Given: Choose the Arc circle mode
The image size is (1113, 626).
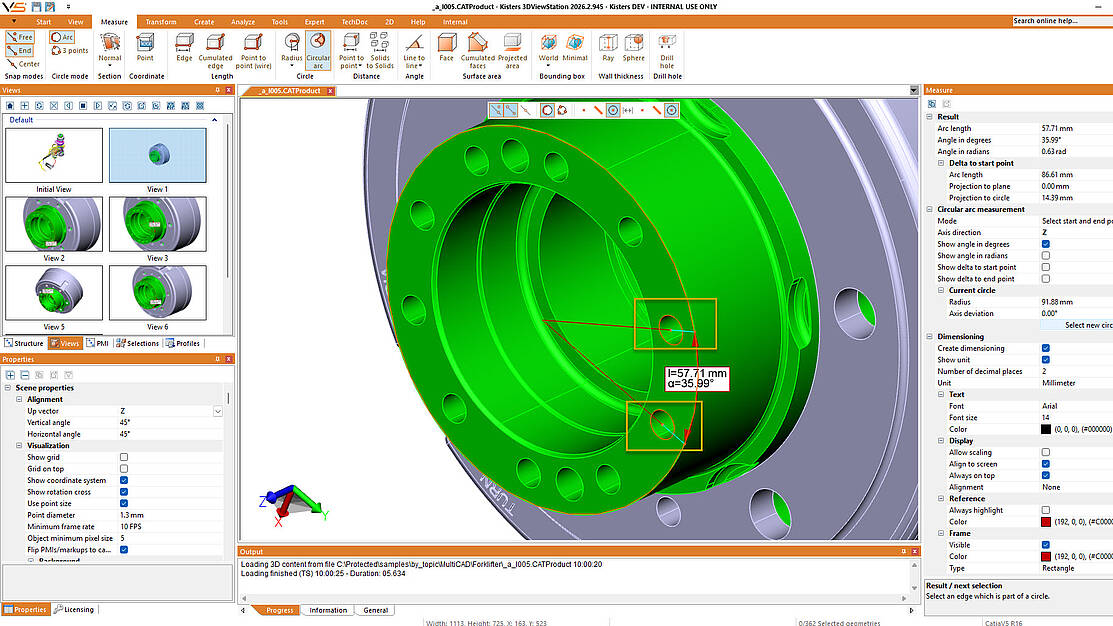Looking at the screenshot, I should click(62, 37).
